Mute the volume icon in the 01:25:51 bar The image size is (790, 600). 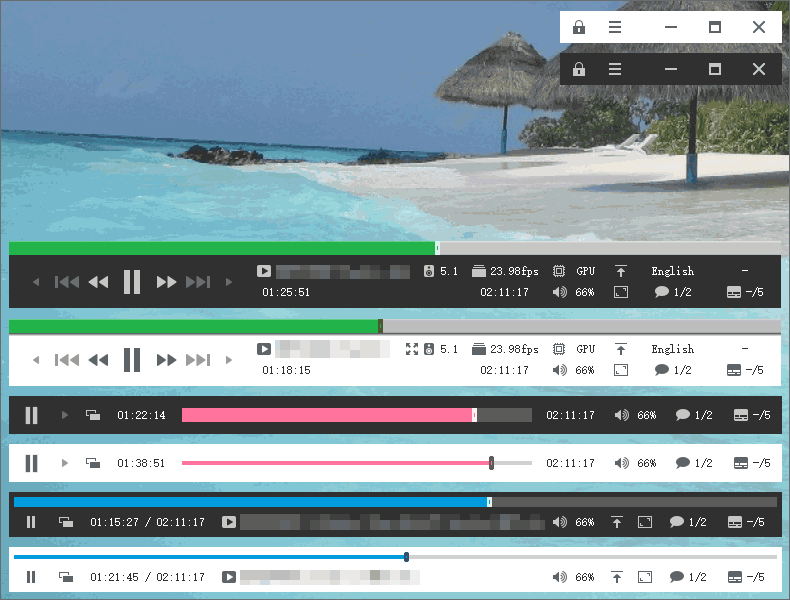559,292
